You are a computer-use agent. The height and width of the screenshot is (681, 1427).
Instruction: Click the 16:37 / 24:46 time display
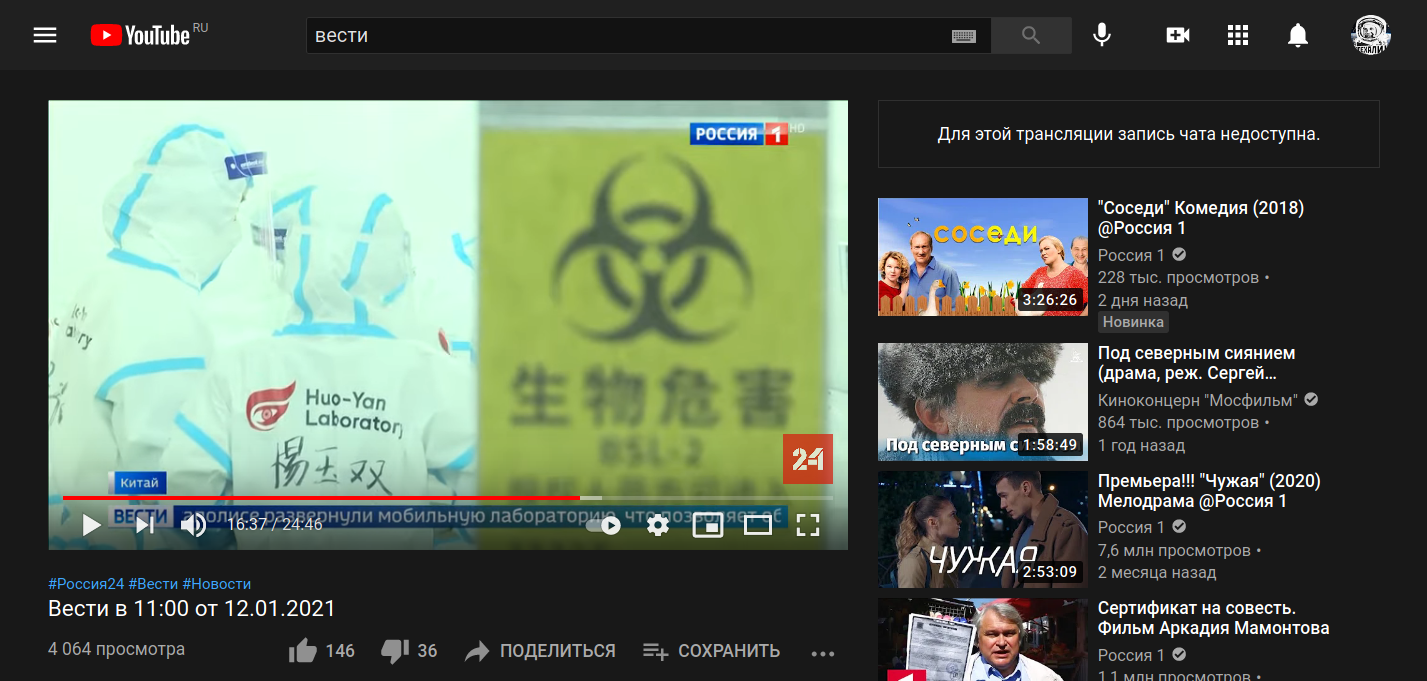click(x=275, y=523)
